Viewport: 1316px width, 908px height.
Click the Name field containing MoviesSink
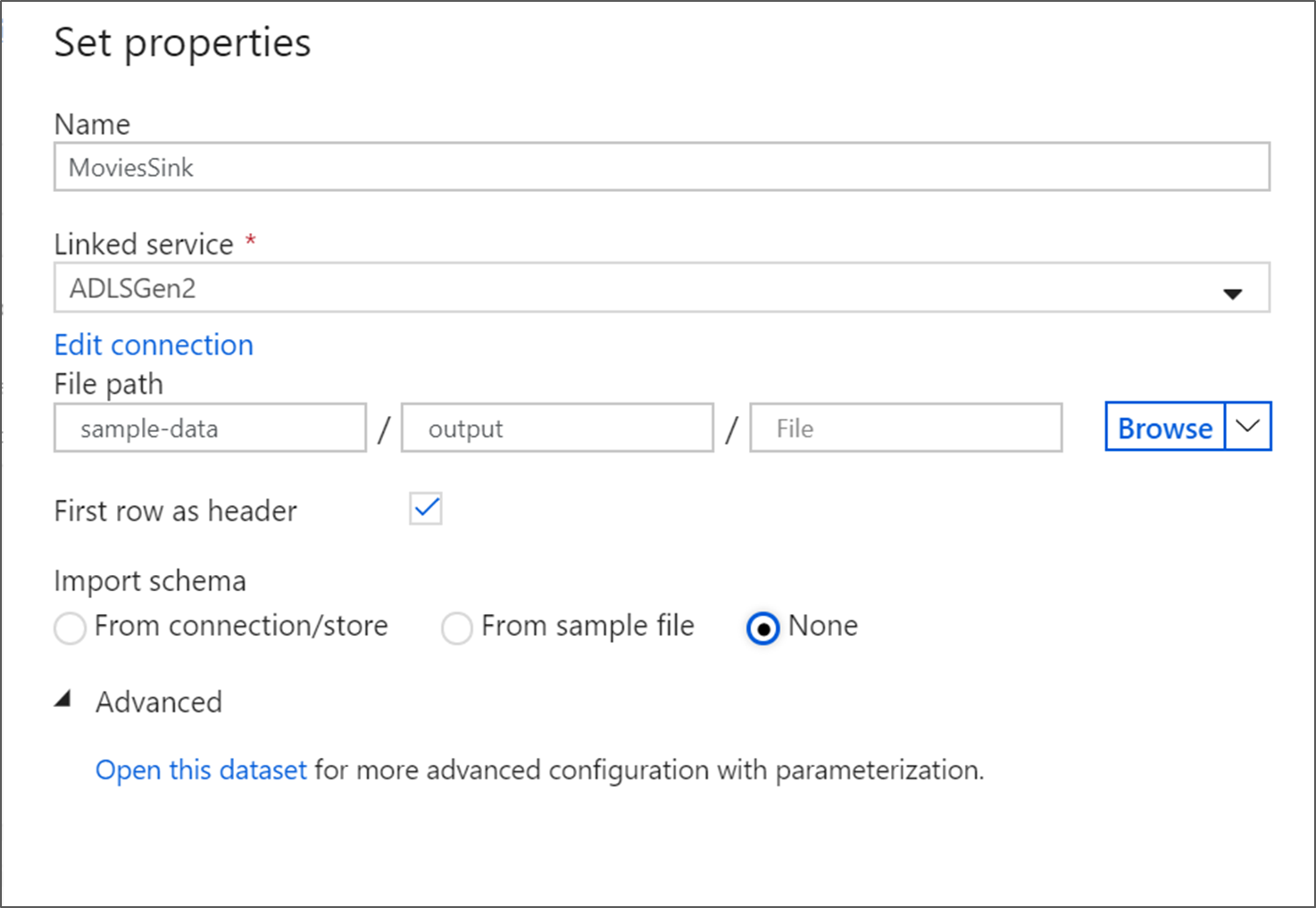(x=661, y=167)
